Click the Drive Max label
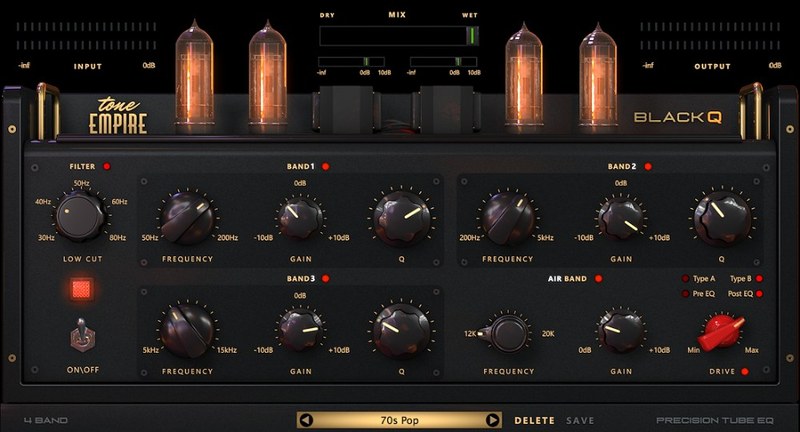This screenshot has width=800, height=432. click(x=752, y=350)
